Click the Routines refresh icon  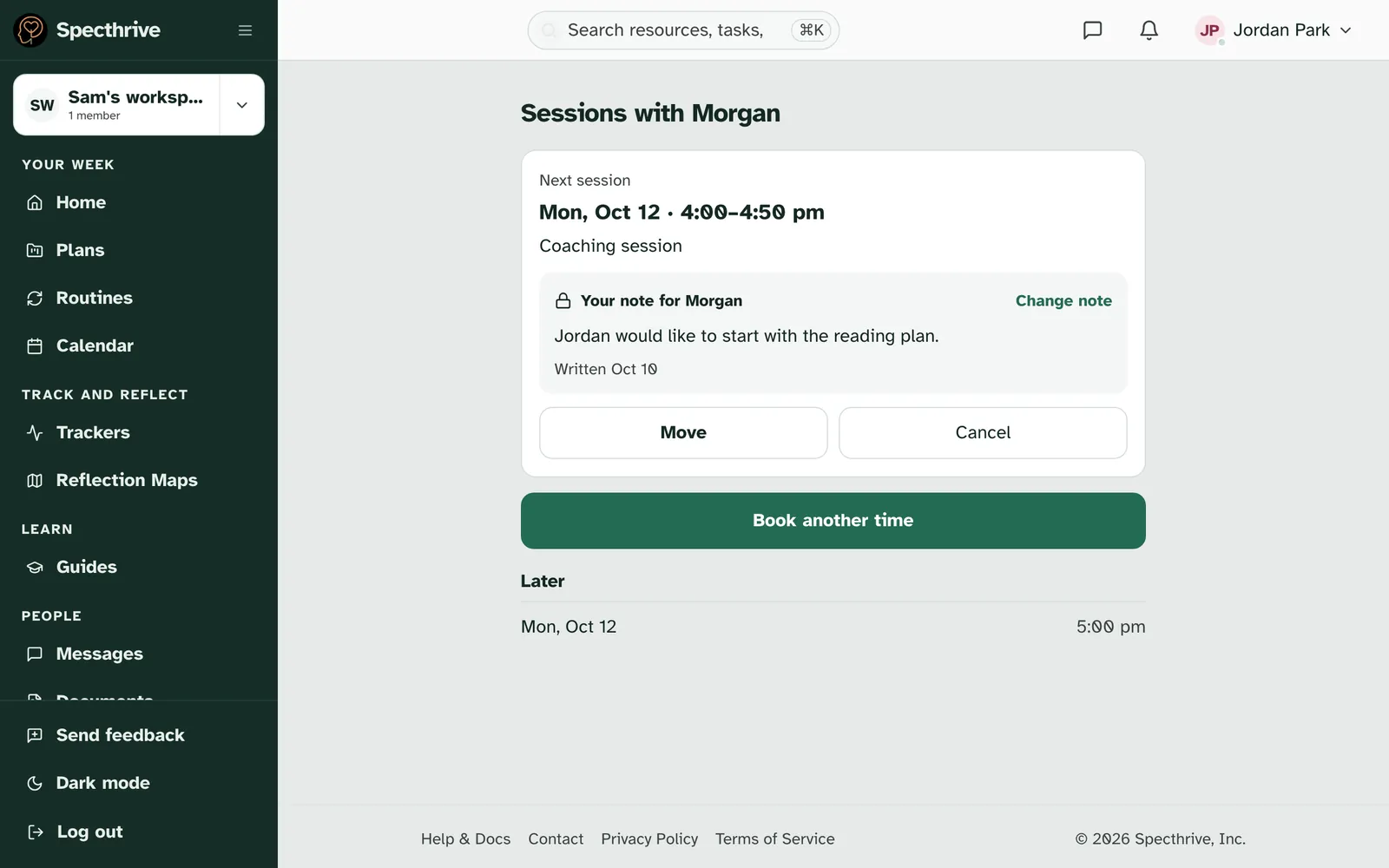click(35, 298)
